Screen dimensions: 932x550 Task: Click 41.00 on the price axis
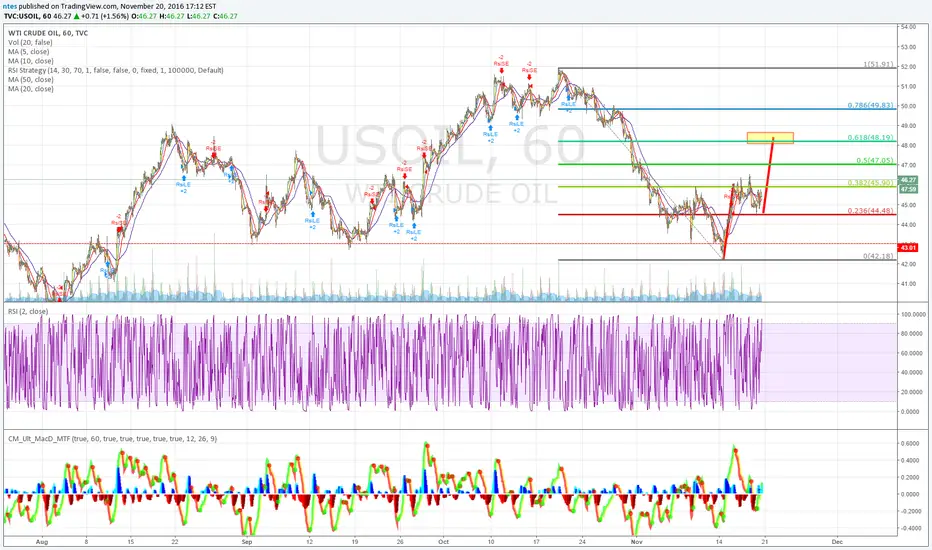pos(908,284)
